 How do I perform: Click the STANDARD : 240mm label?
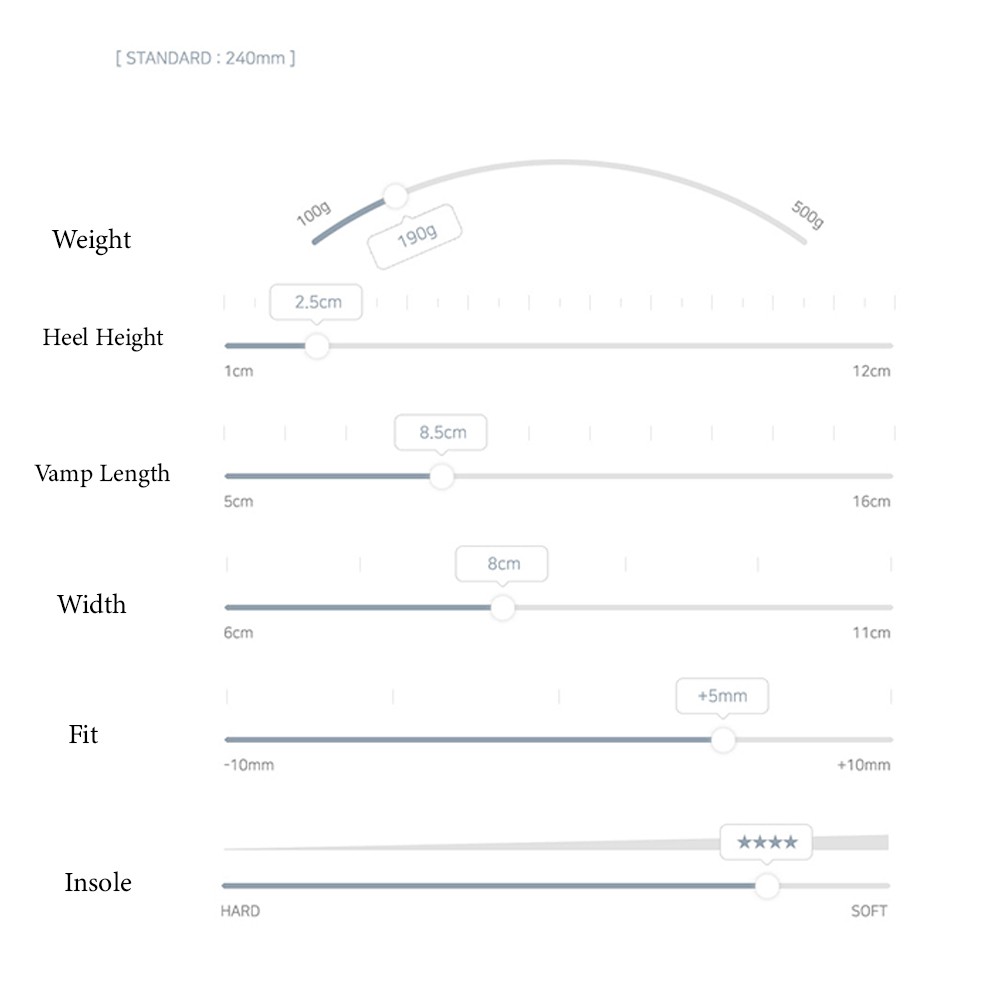pos(205,58)
